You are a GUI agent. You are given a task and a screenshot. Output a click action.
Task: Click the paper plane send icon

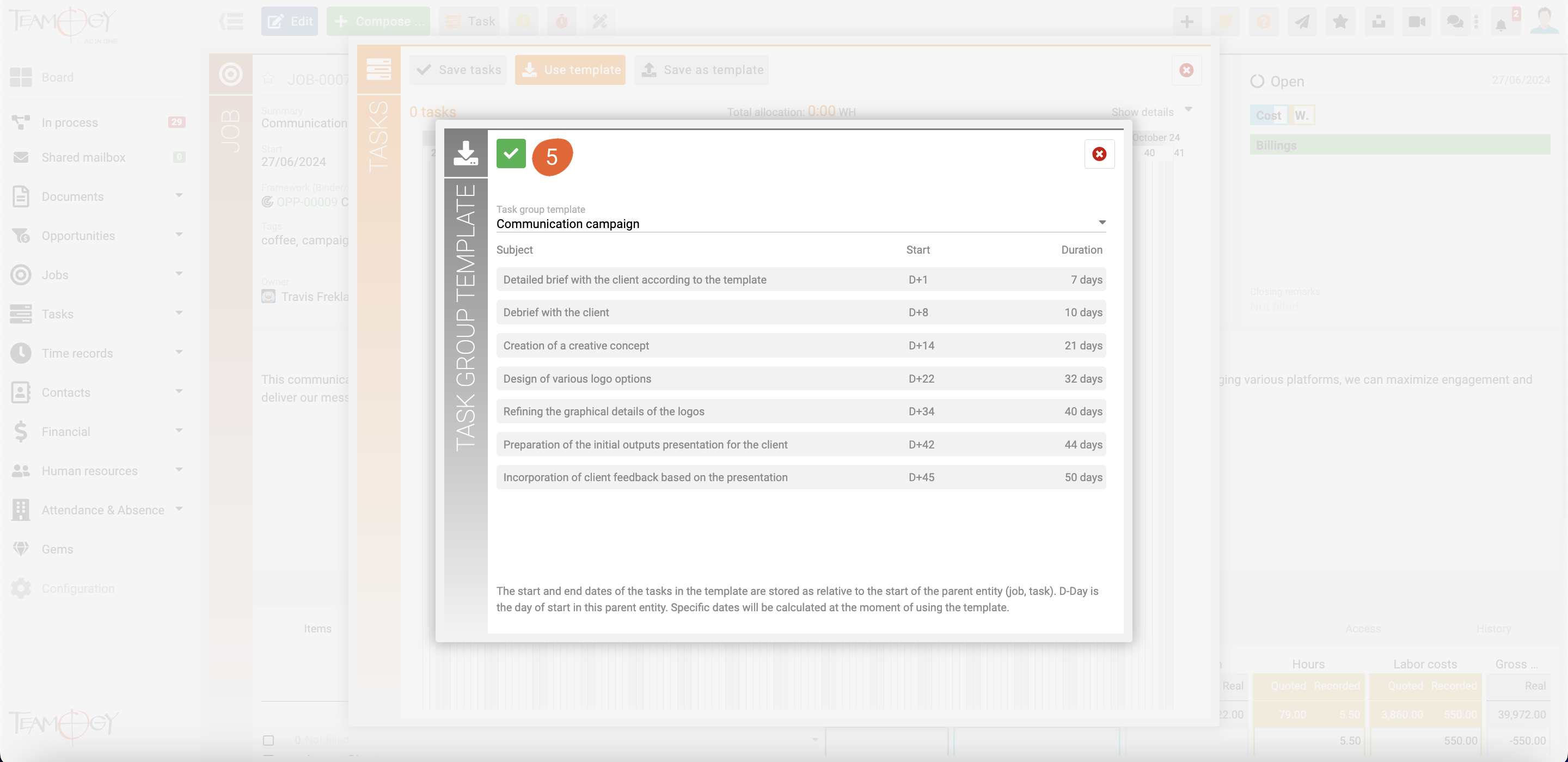point(1302,22)
